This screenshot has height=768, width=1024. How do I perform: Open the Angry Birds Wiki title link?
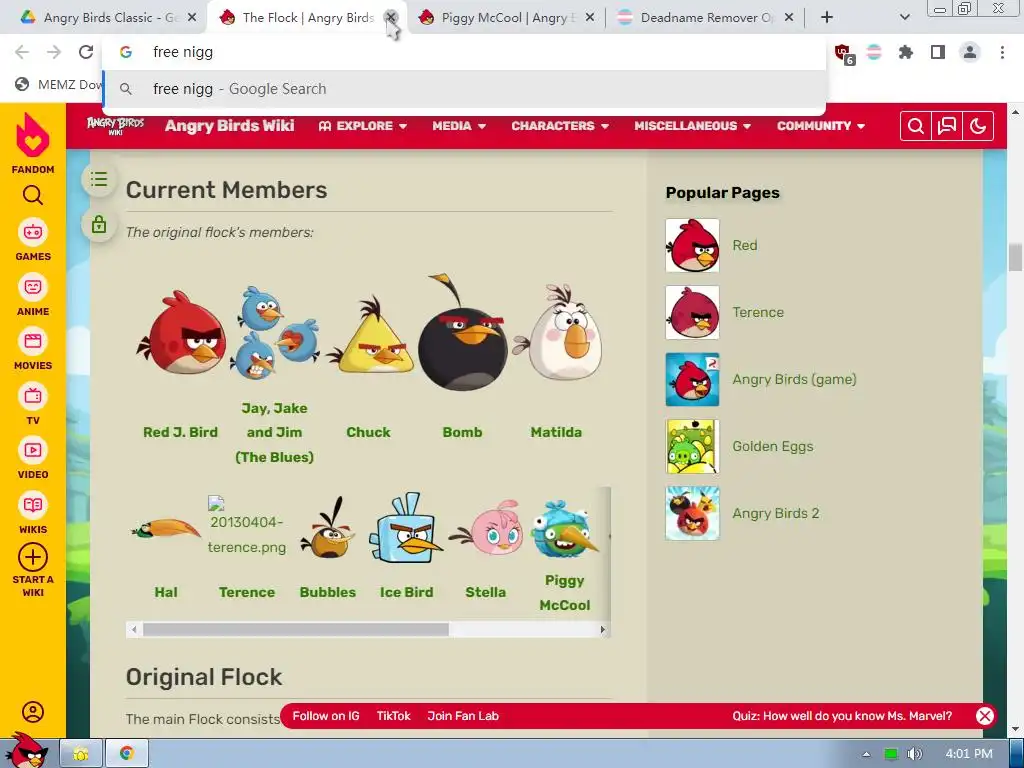(x=229, y=125)
